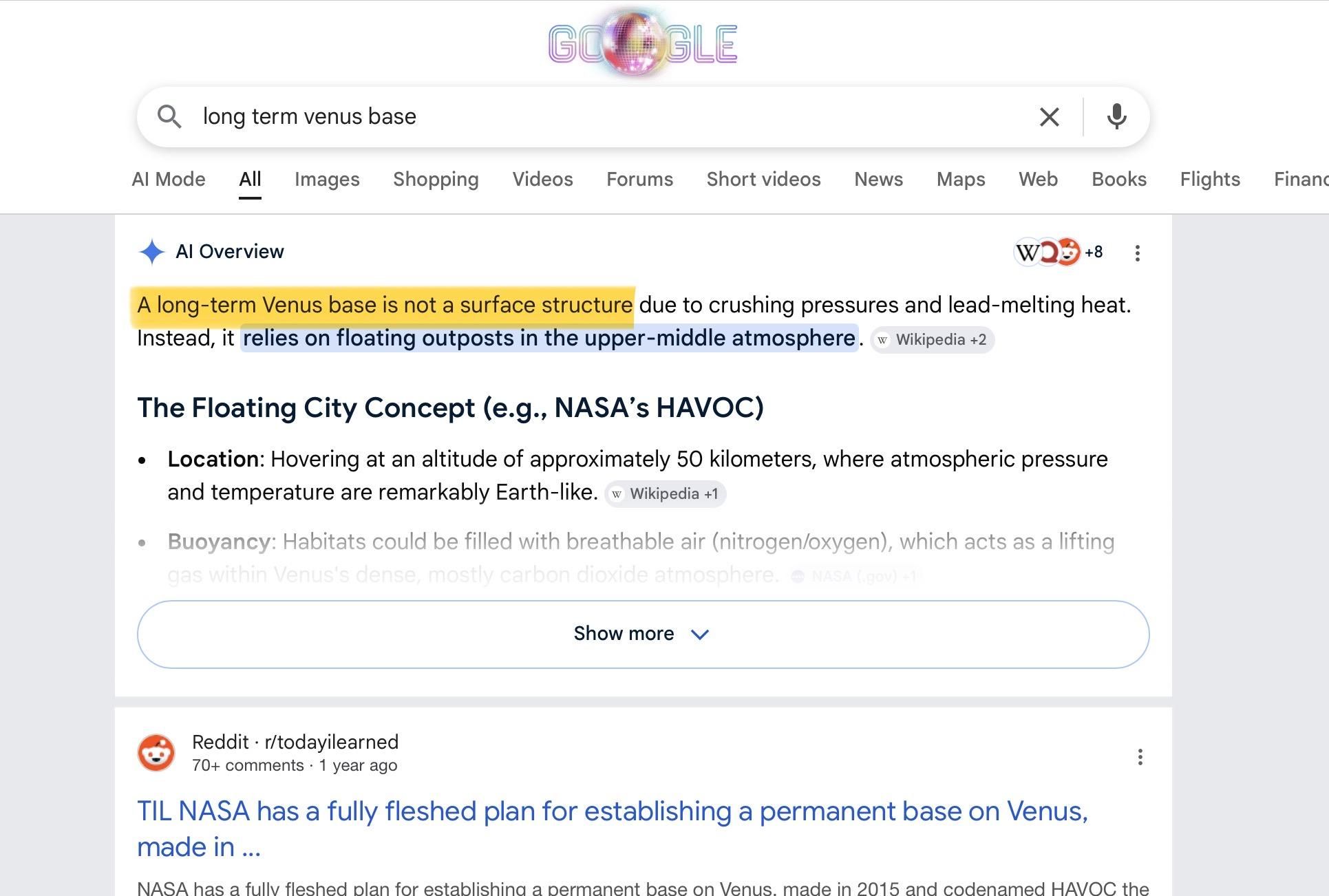
Task: Click the yellow highlighted Venus base sentence
Action: coord(383,305)
